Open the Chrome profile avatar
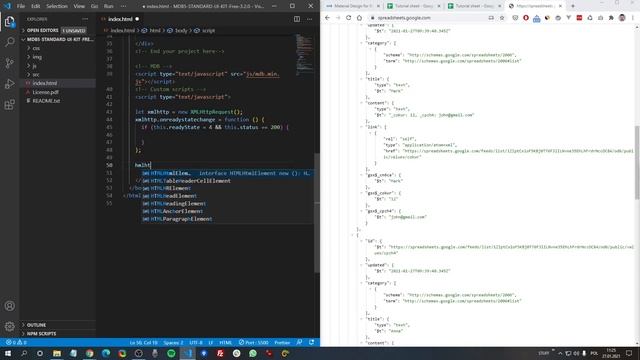This screenshot has width=640, height=360. tap(622, 18)
